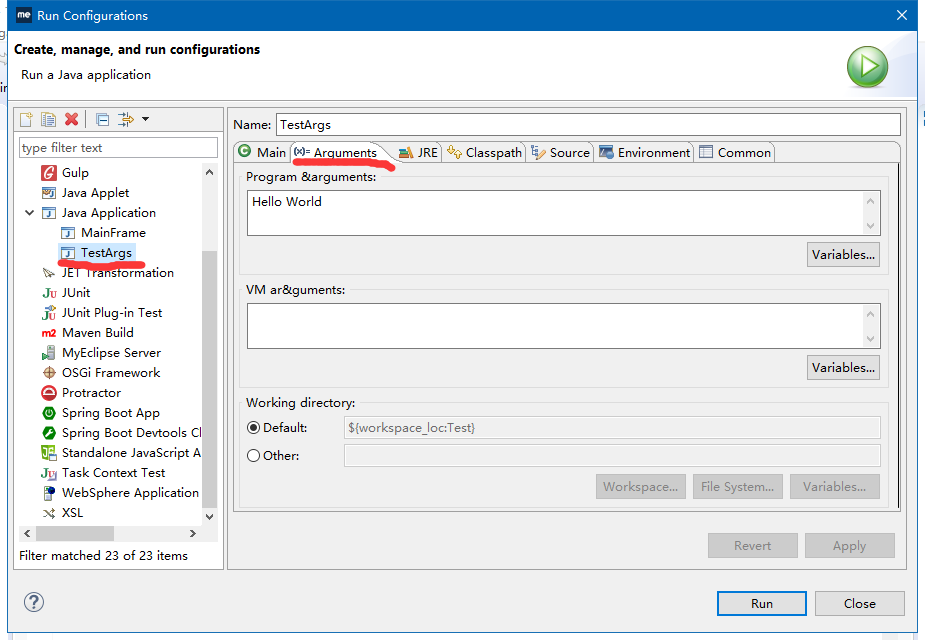Open the filter dropdown arrow in toolbar
This screenshot has width=925, height=640.
pyautogui.click(x=145, y=119)
